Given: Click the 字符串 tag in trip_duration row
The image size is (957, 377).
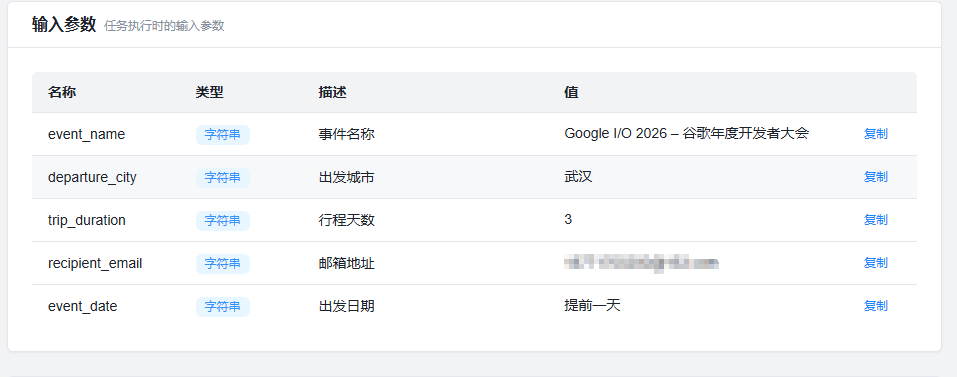Looking at the screenshot, I should (x=223, y=221).
